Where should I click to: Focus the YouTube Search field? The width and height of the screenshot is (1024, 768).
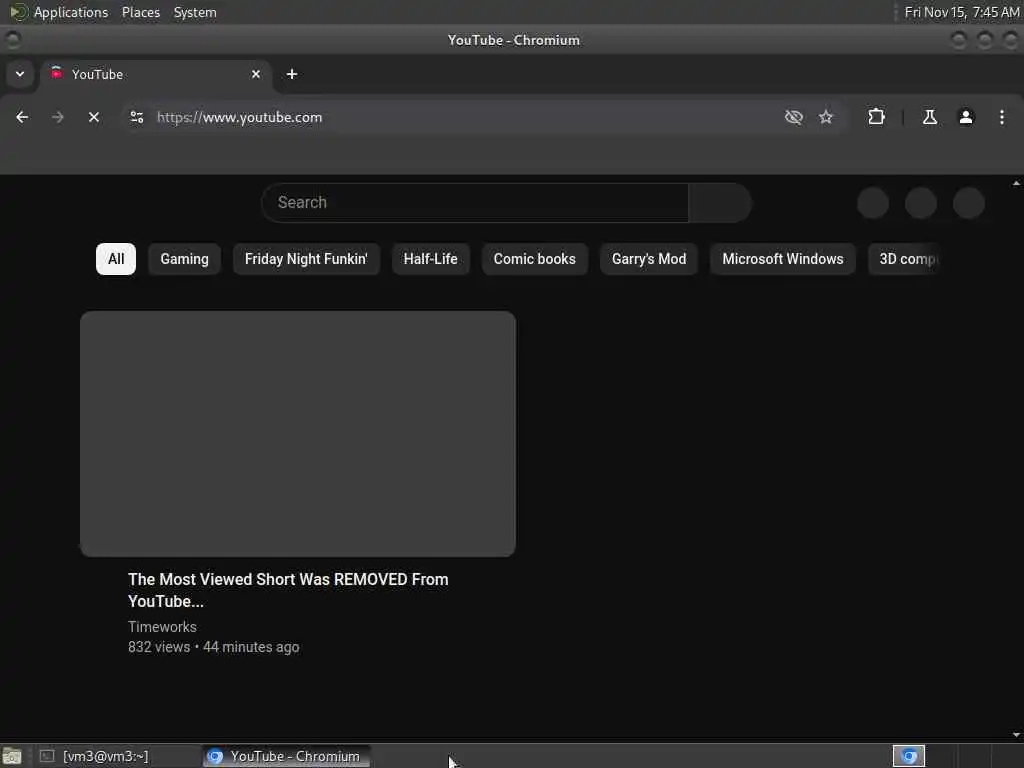[475, 202]
